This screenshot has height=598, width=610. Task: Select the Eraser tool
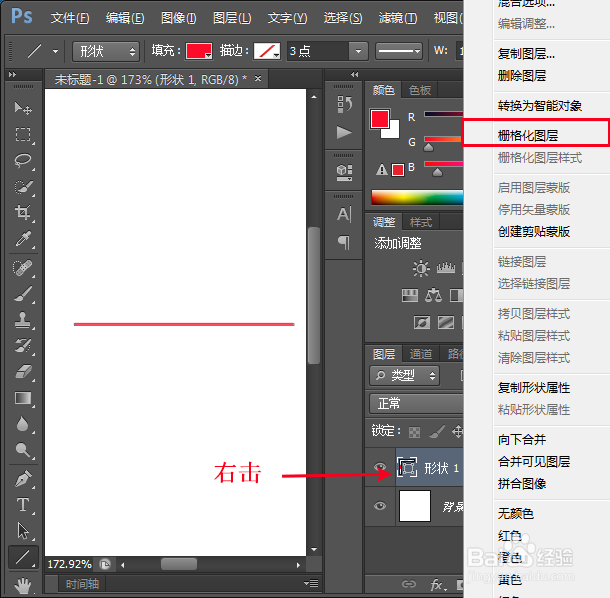(x=23, y=372)
